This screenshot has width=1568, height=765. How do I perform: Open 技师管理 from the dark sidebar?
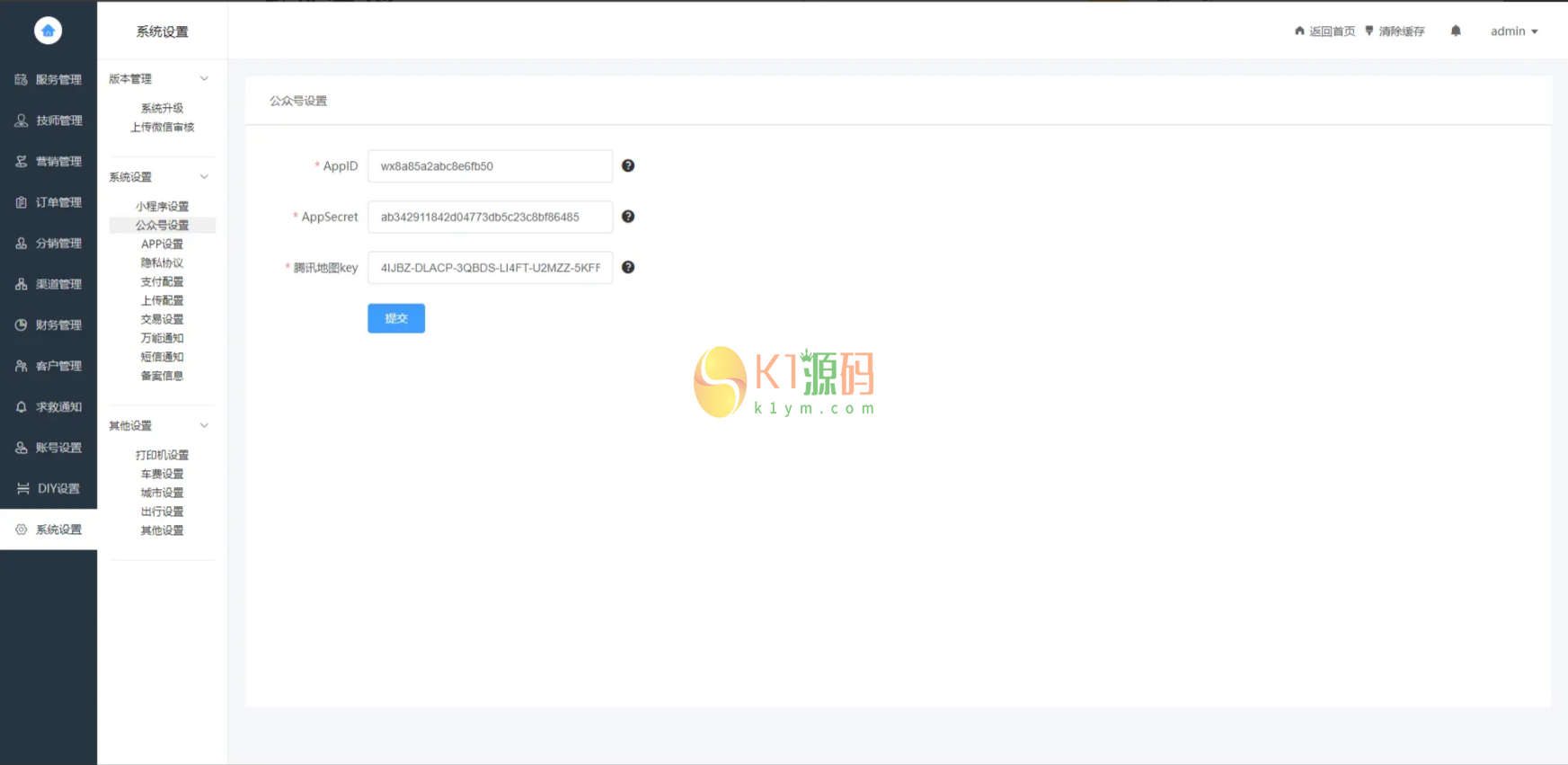(49, 120)
